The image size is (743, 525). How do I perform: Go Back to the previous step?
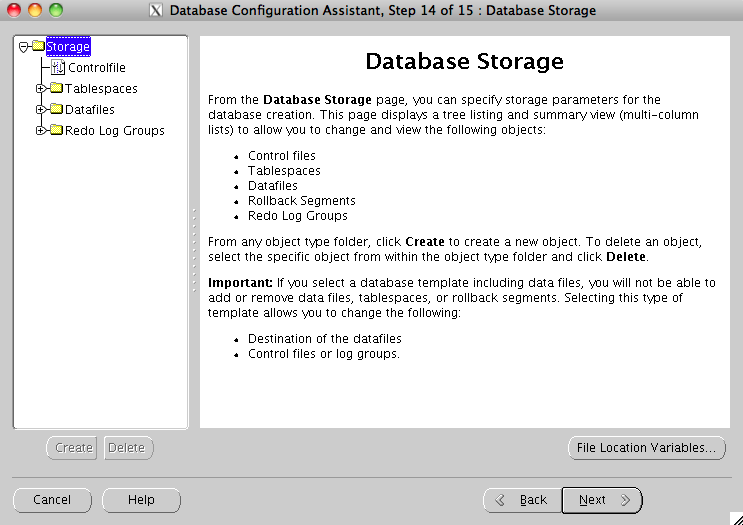522,500
